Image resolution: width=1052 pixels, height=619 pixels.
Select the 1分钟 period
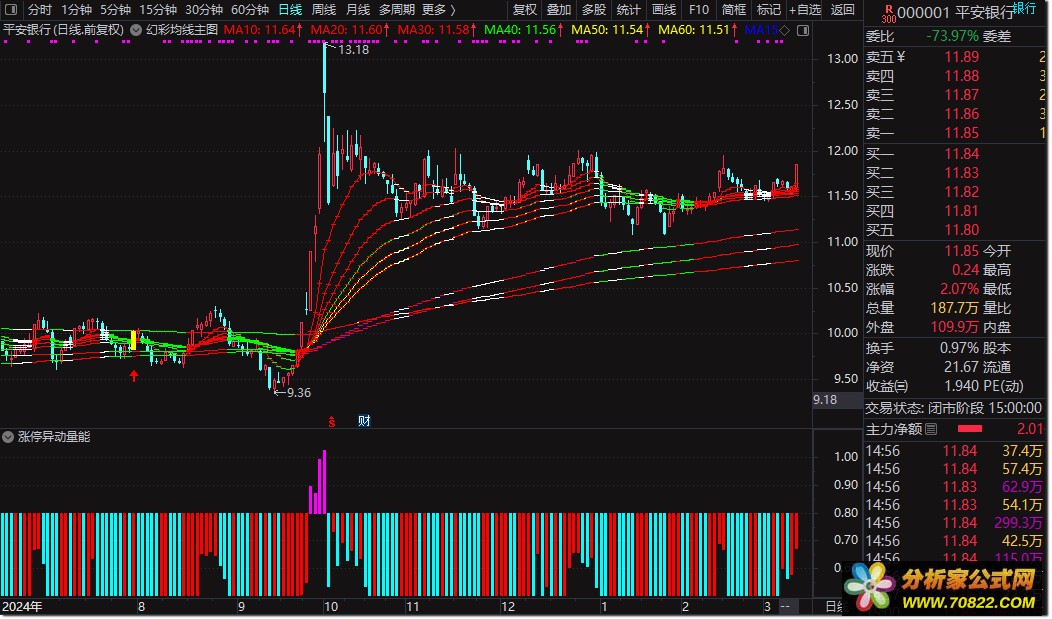click(x=76, y=9)
